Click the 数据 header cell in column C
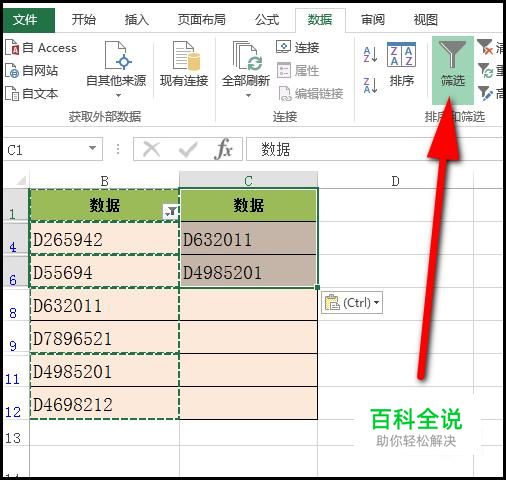This screenshot has height=480, width=506. tap(248, 205)
